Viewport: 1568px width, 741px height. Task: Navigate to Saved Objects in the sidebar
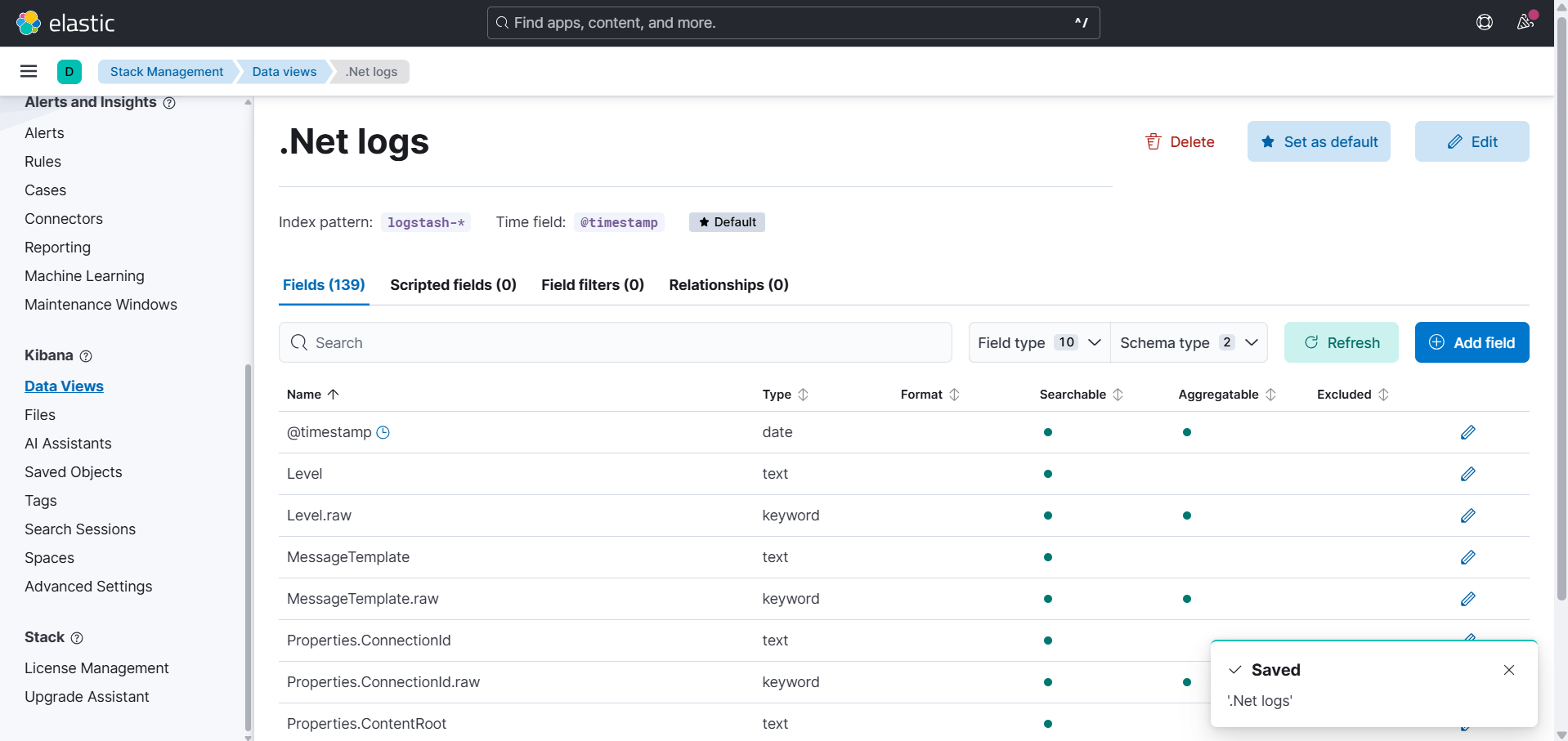pos(73,472)
